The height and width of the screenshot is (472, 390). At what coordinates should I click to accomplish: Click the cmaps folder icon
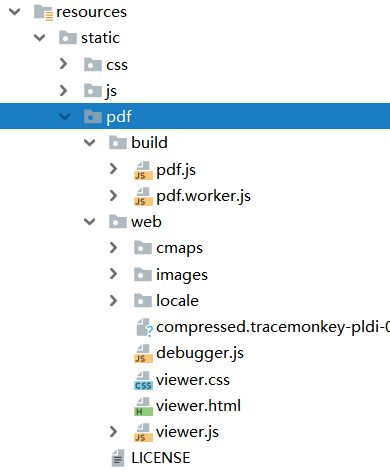143,248
